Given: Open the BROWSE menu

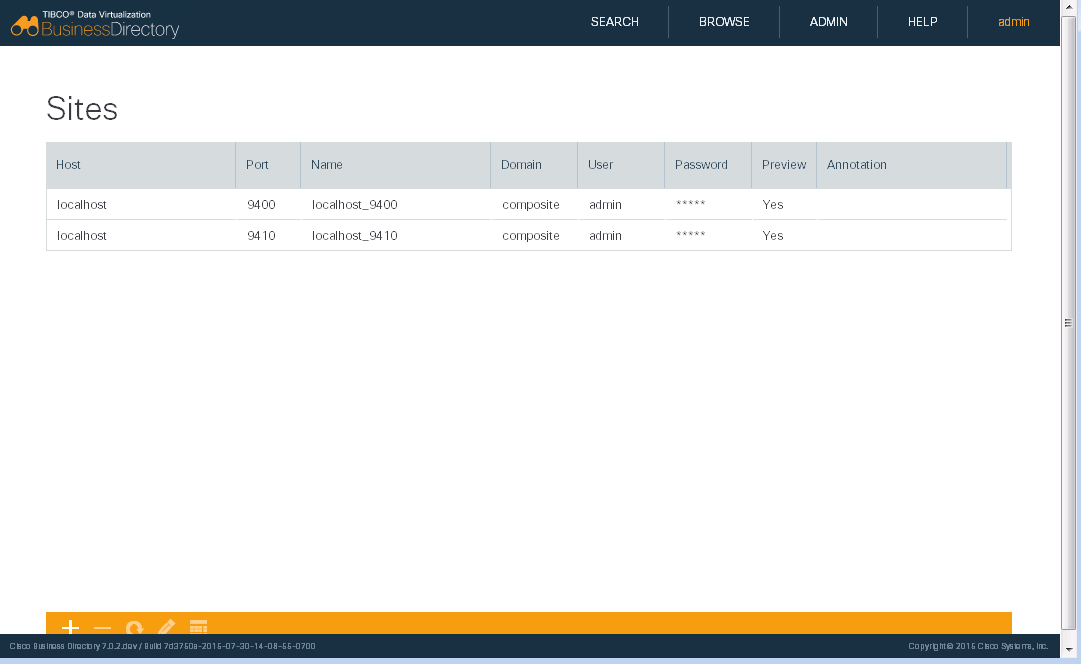Looking at the screenshot, I should click(724, 22).
